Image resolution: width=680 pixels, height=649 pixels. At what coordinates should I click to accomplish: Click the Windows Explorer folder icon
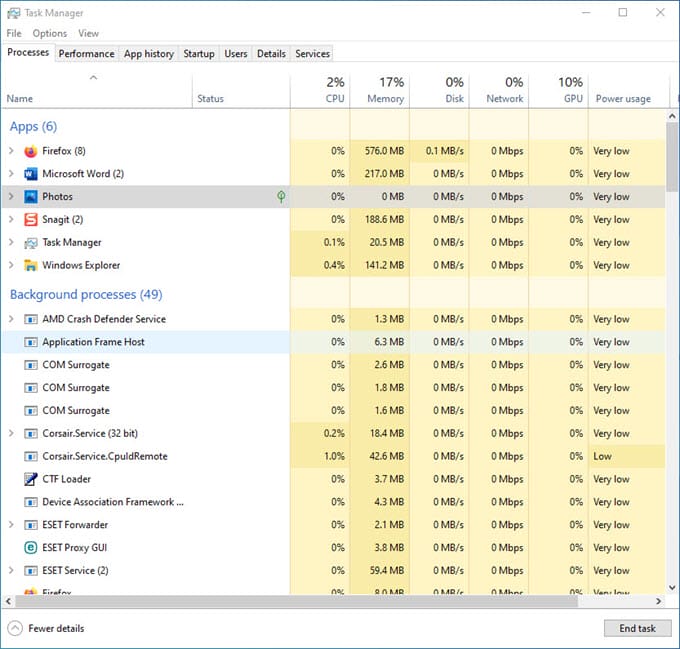[31, 265]
